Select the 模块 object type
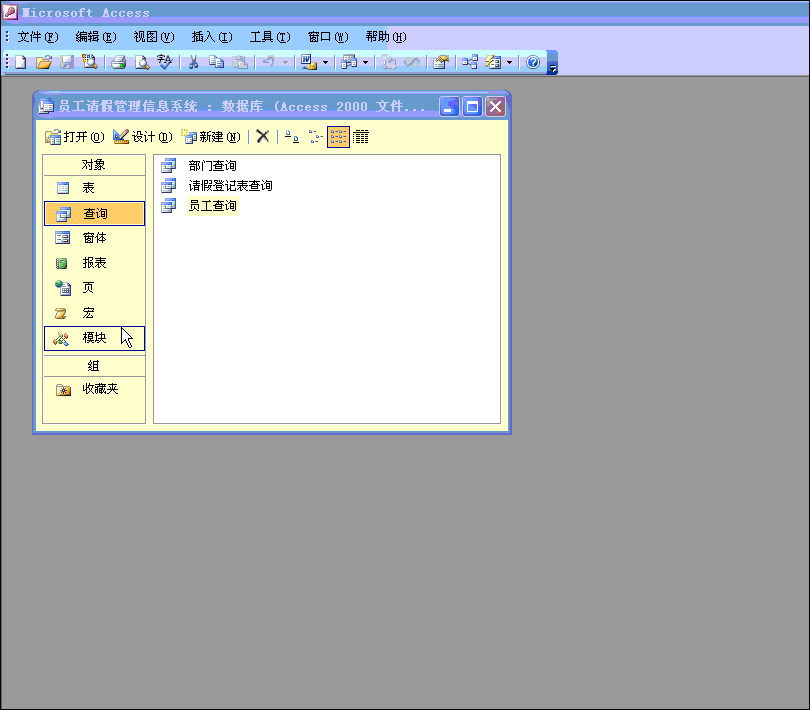 click(x=94, y=338)
